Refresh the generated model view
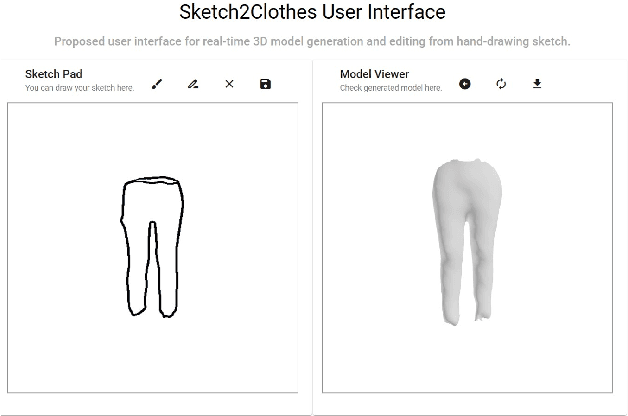Viewport: 628px width, 416px height. (x=501, y=84)
